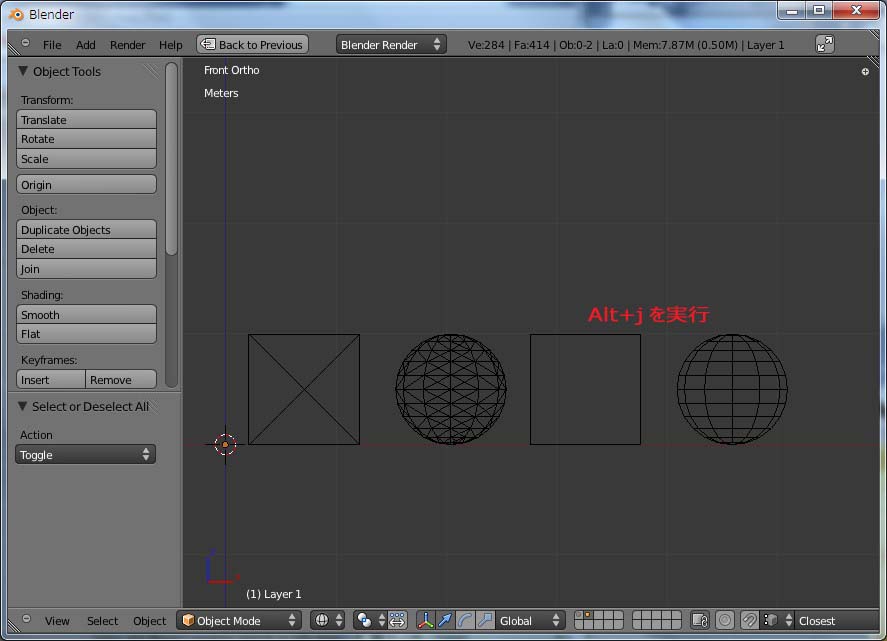Select the second layer button with orange dot

(589, 616)
